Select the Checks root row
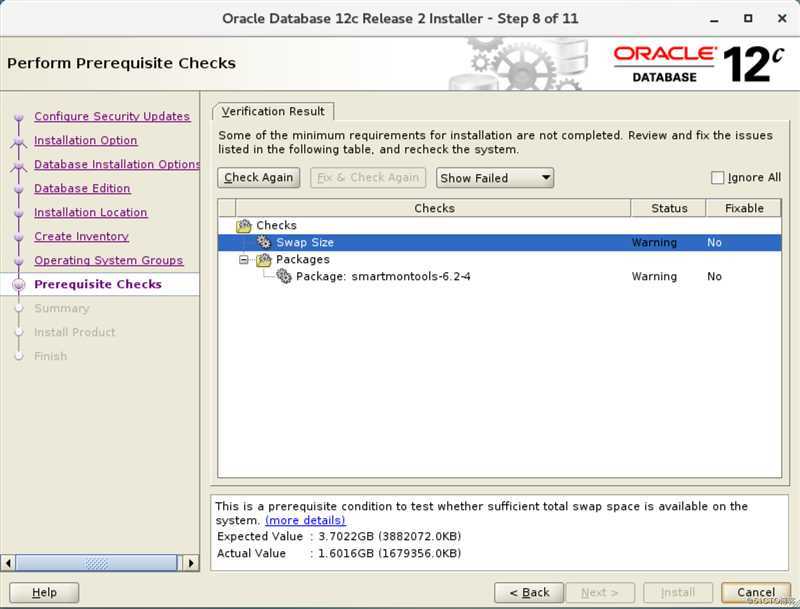 (499, 225)
